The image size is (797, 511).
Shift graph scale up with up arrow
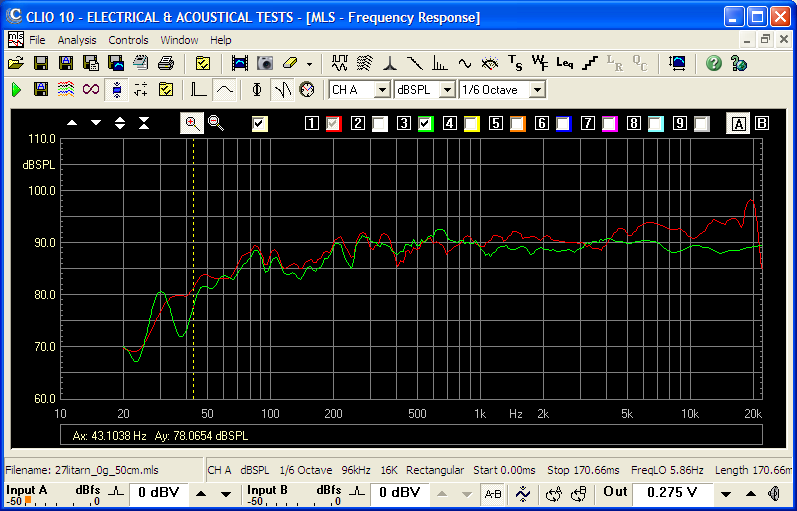(x=72, y=123)
